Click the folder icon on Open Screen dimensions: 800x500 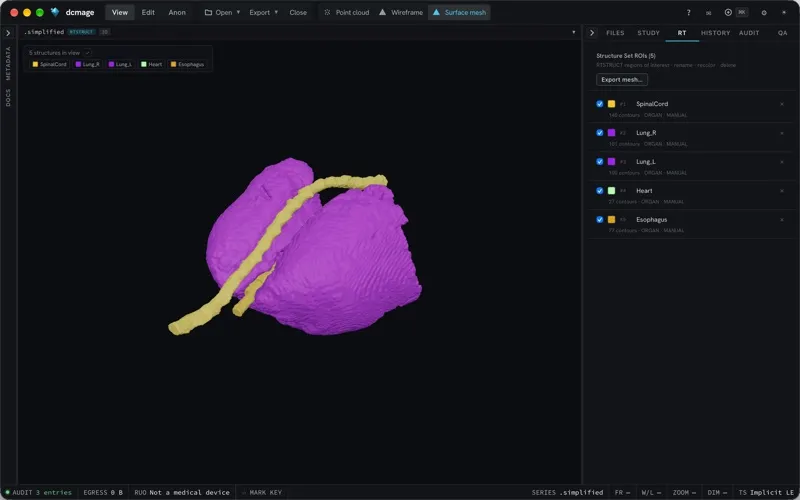[208, 12]
